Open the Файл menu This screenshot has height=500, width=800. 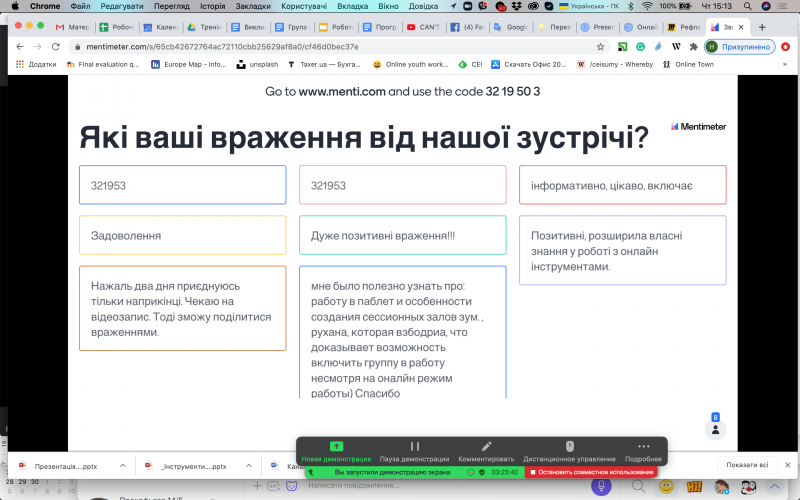tap(80, 6)
